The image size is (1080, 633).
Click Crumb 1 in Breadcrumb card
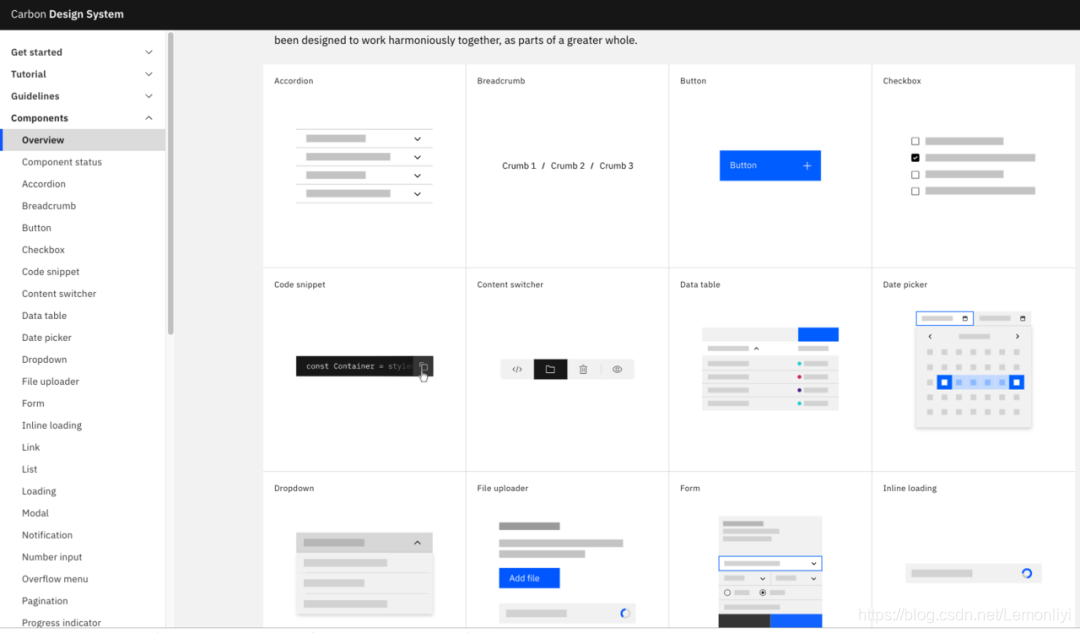pyautogui.click(x=519, y=166)
